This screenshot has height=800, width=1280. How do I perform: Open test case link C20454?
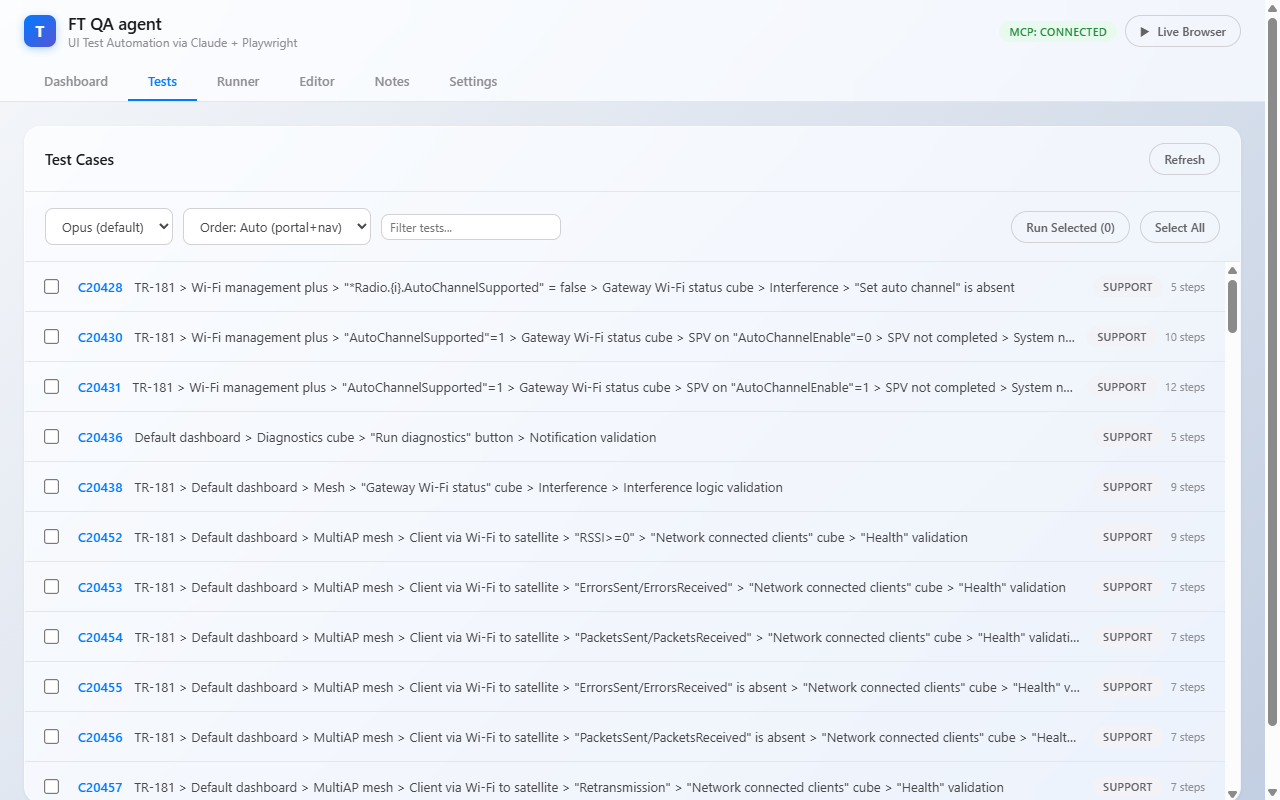tap(100, 637)
